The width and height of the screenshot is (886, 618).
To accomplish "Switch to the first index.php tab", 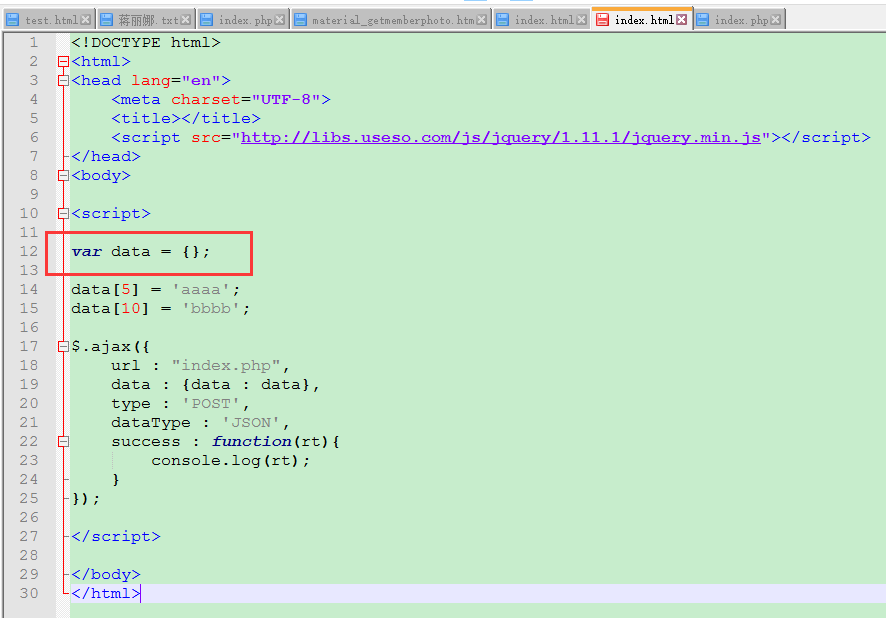I will click(243, 20).
